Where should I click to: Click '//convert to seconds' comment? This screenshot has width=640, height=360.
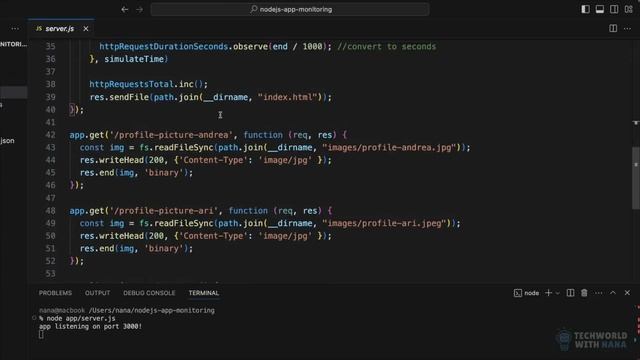(387, 47)
